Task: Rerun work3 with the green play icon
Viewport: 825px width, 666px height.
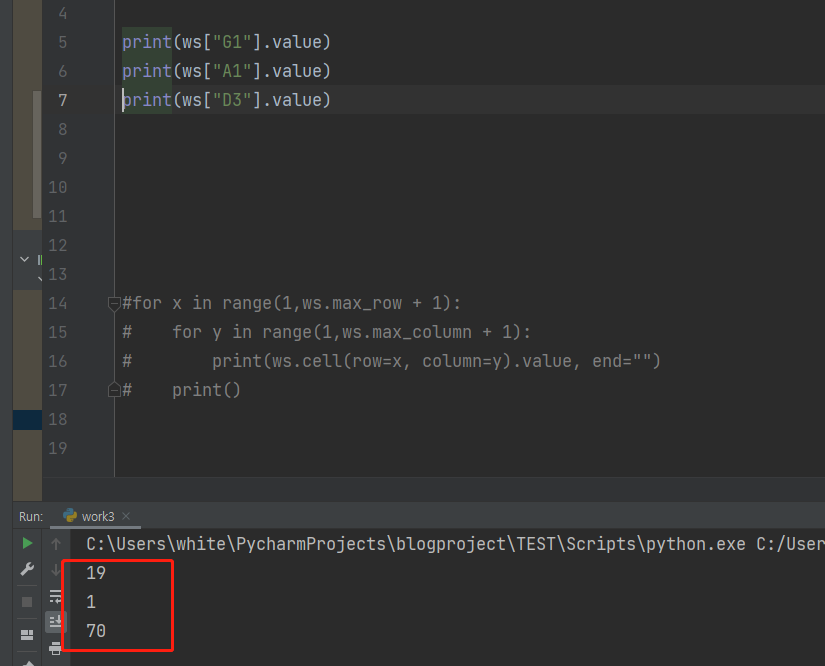Action: pos(27,543)
